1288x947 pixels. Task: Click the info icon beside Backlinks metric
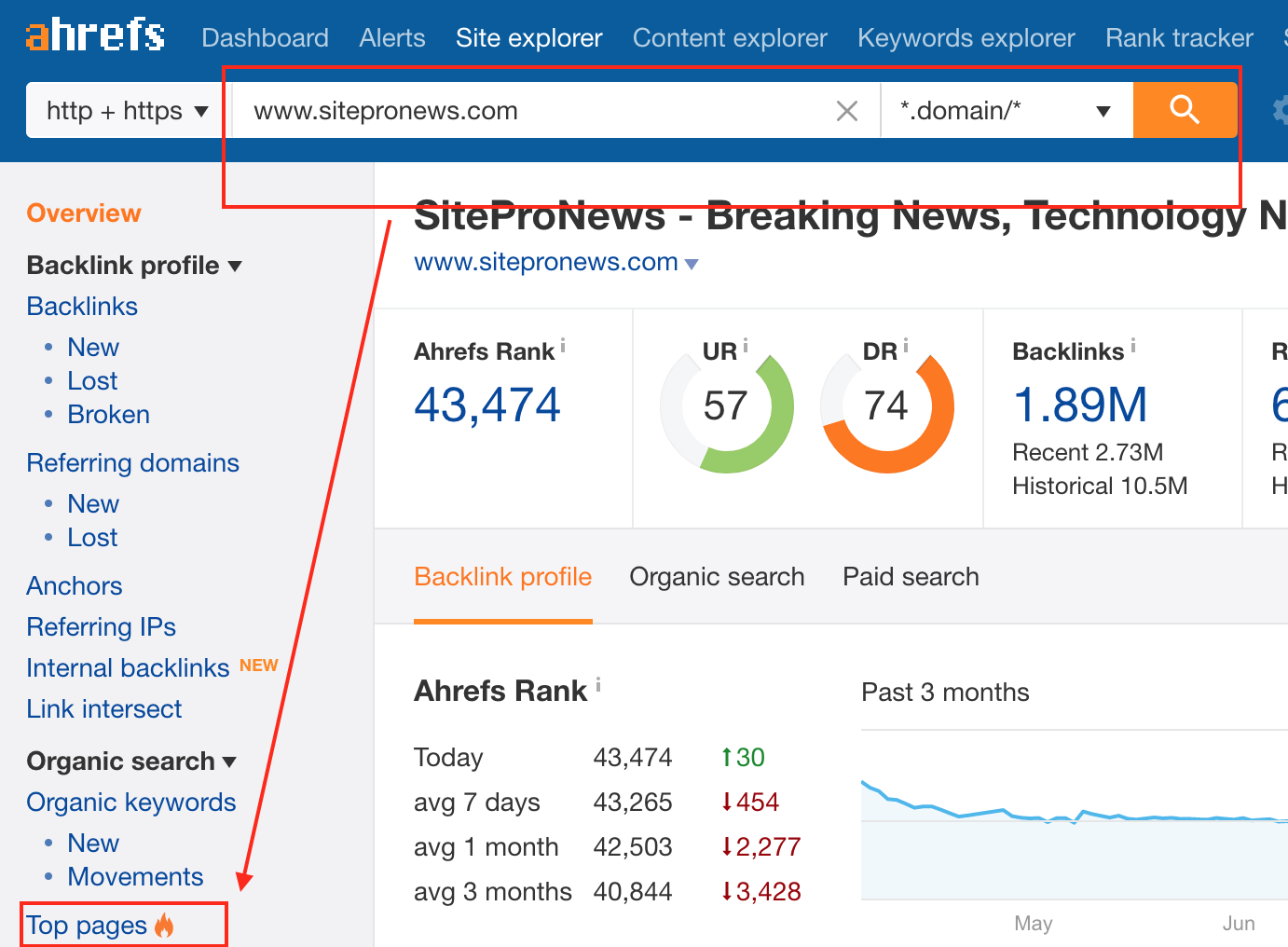point(1133,346)
